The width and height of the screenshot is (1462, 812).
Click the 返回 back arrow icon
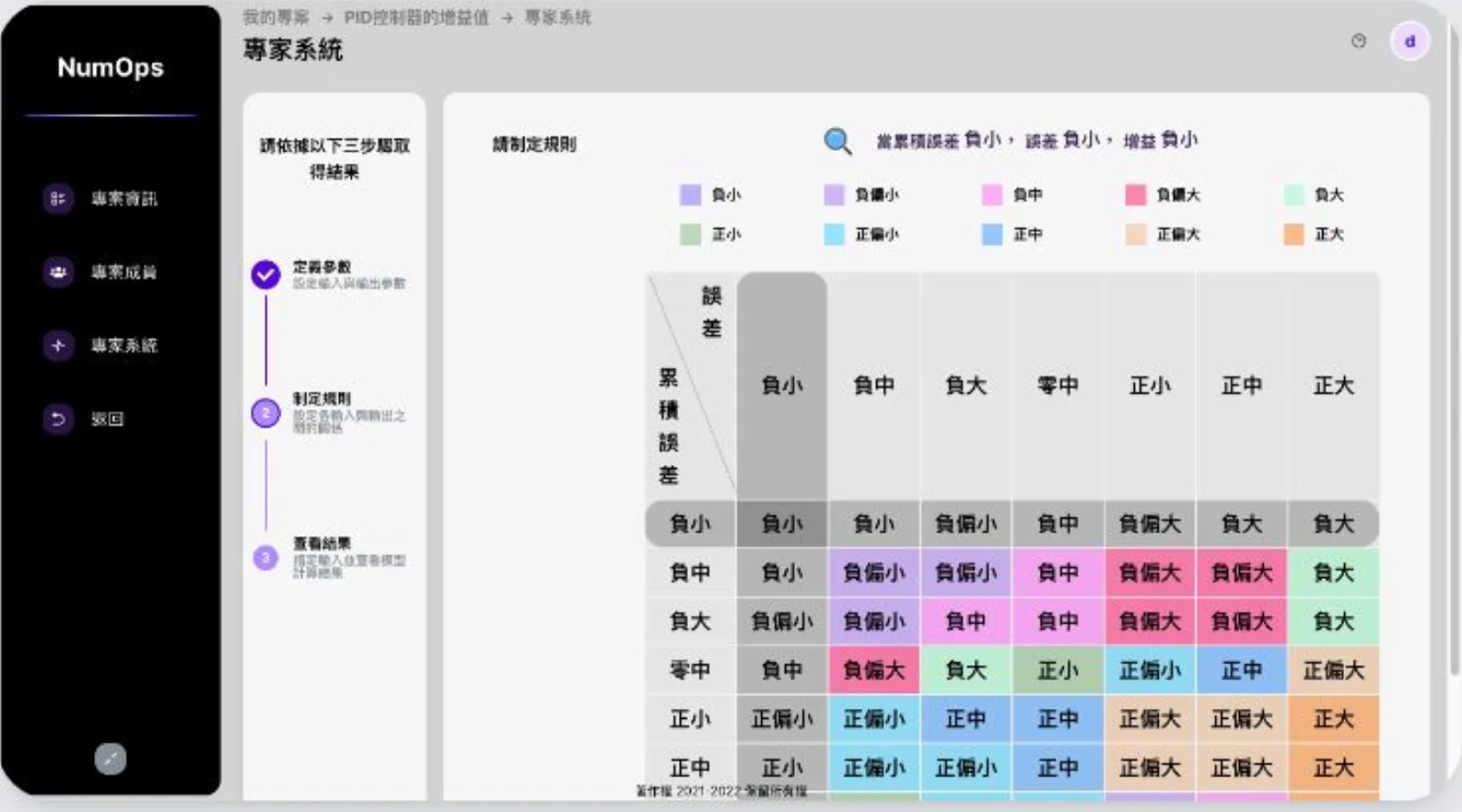click(58, 418)
